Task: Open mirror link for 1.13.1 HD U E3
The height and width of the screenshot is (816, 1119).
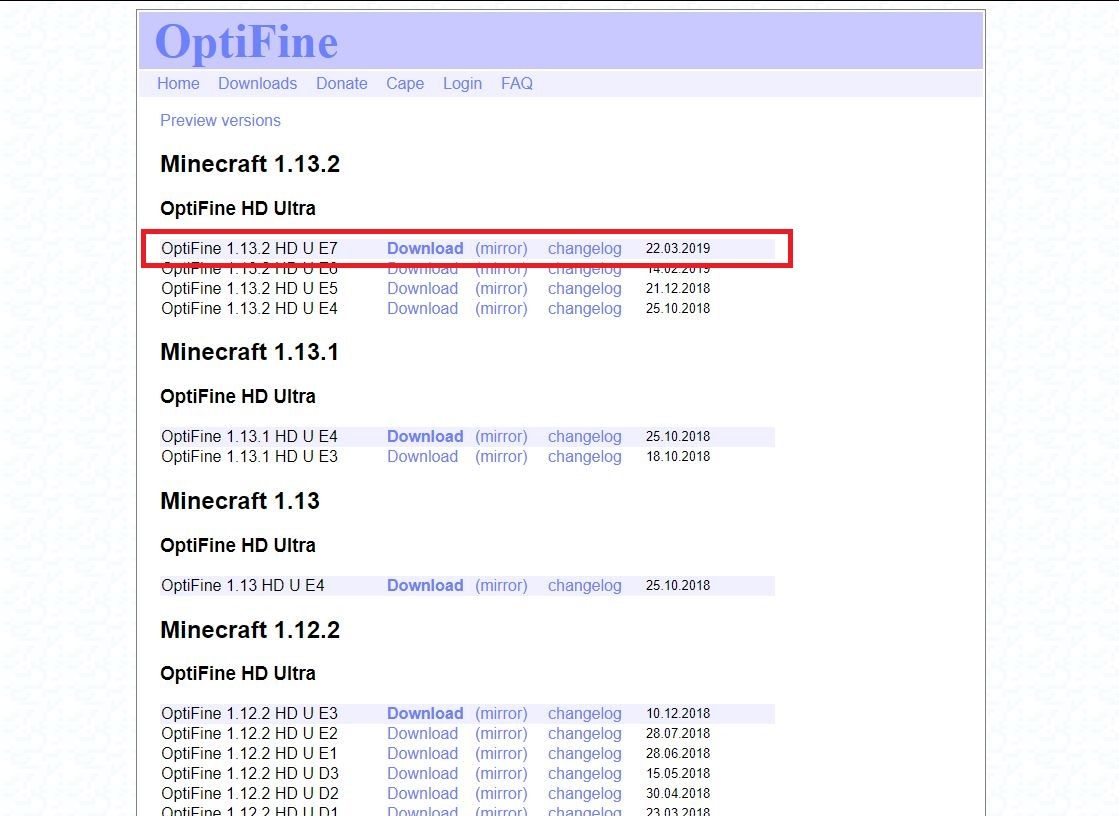Action: tap(502, 456)
